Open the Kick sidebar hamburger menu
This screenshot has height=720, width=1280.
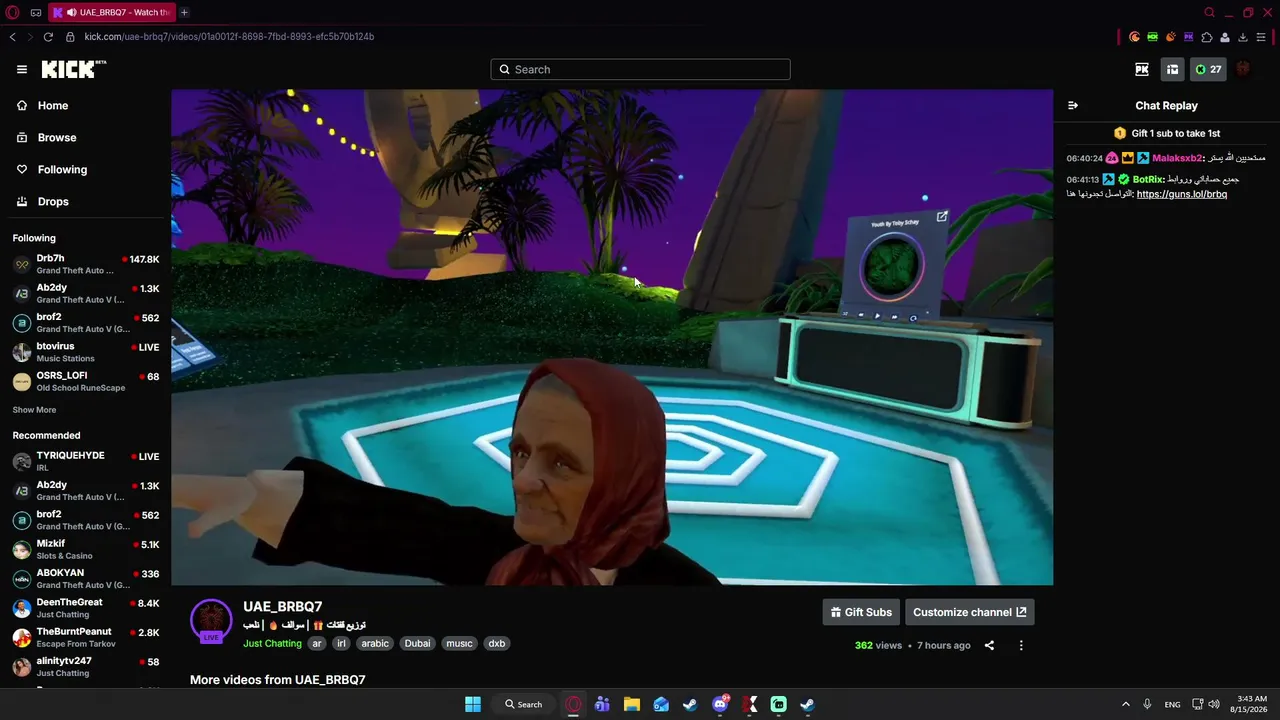(x=22, y=69)
